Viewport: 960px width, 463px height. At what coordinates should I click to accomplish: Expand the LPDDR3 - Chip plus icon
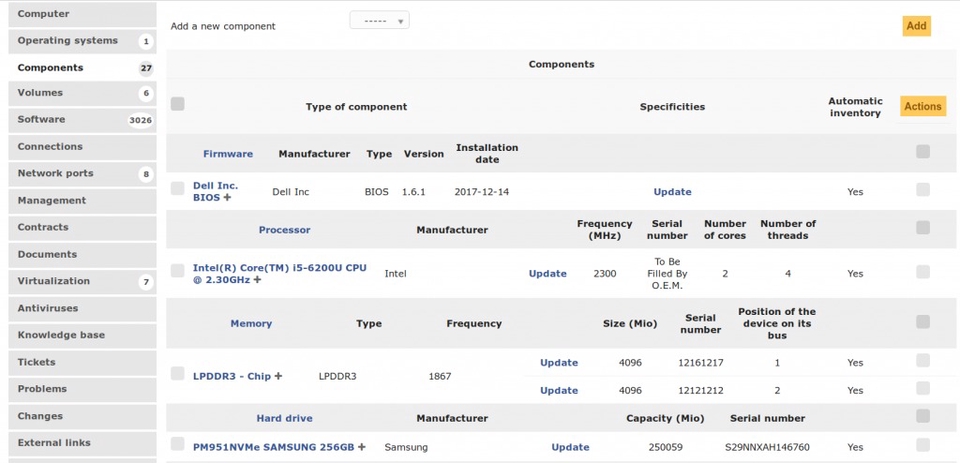[x=278, y=376]
